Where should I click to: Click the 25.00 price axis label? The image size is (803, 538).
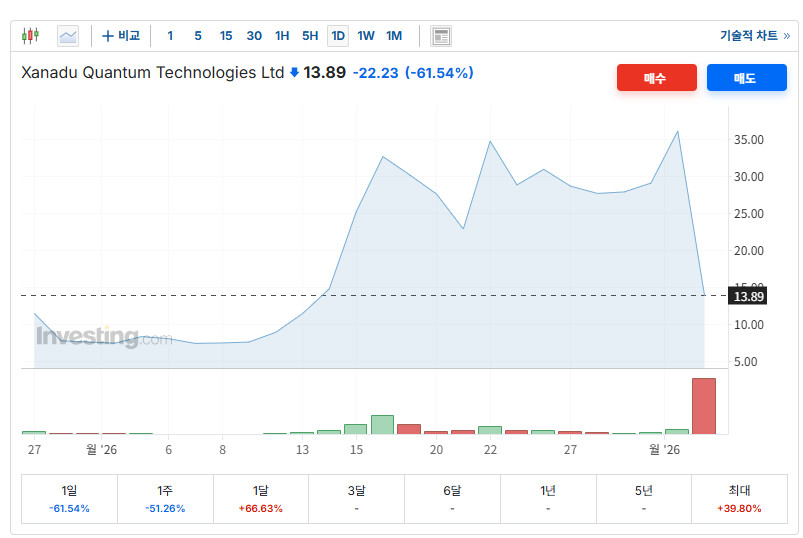tap(749, 213)
